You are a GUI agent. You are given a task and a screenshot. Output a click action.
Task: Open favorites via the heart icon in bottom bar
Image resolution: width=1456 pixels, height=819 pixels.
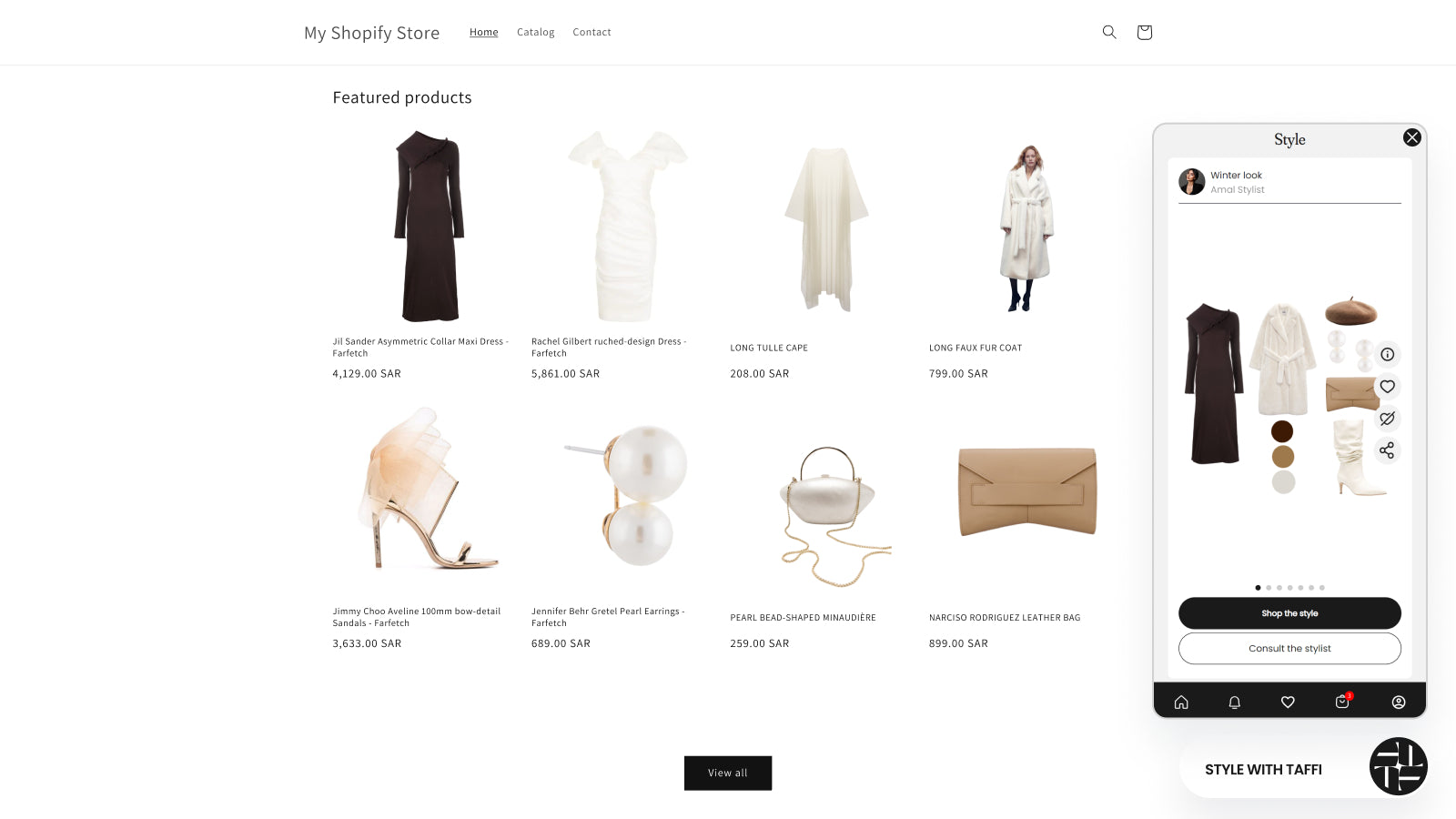1288,702
